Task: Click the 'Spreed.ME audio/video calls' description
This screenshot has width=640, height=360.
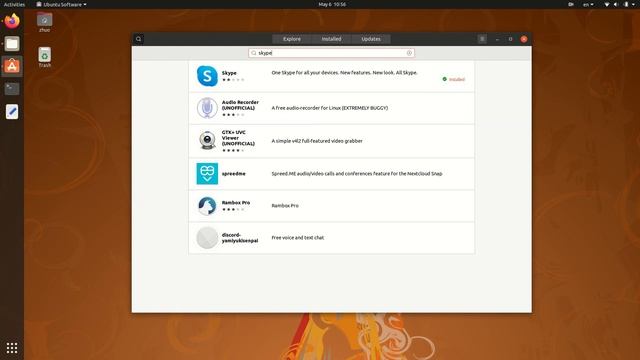Action: 357,173
